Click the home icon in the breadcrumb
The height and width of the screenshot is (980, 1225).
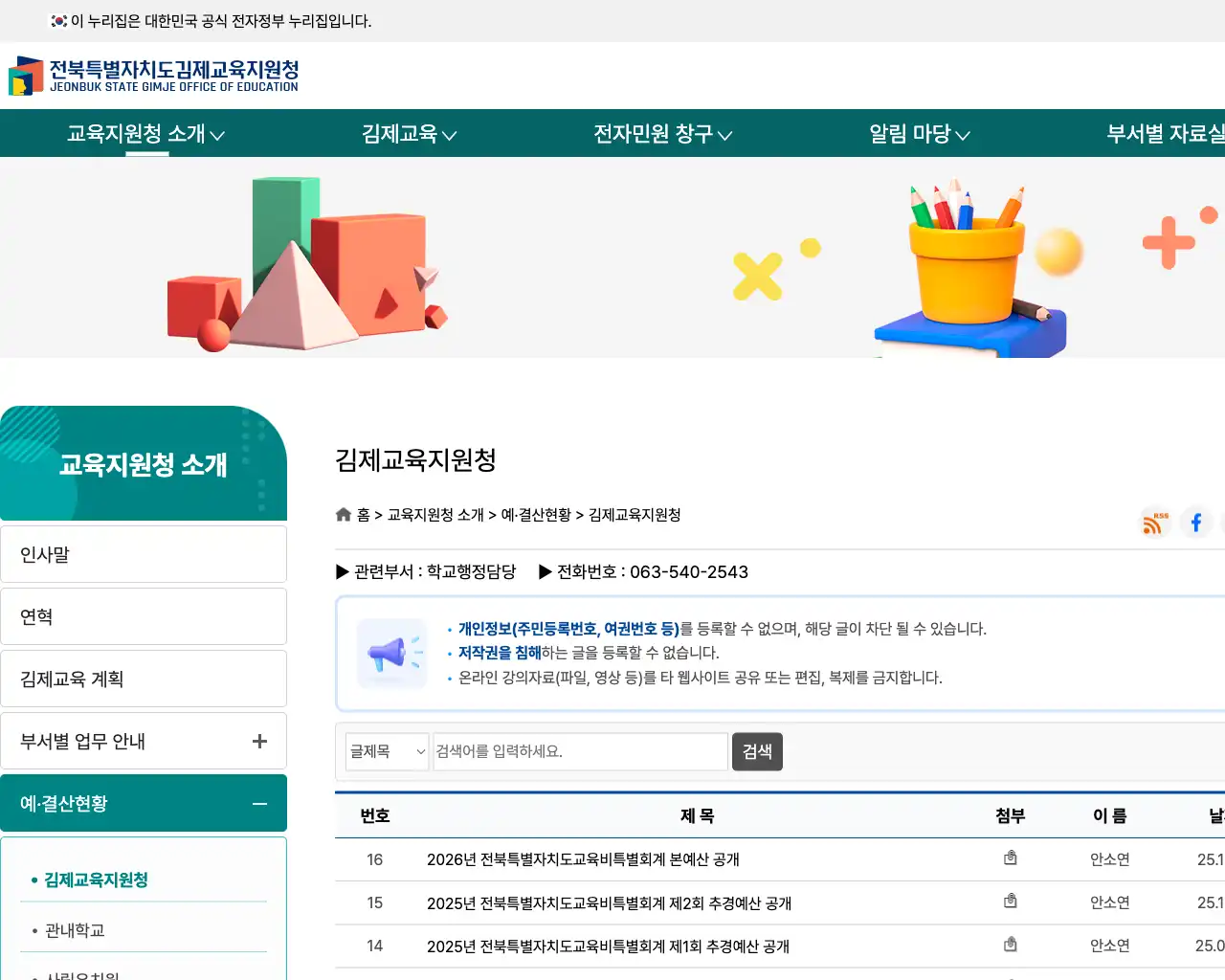point(343,514)
